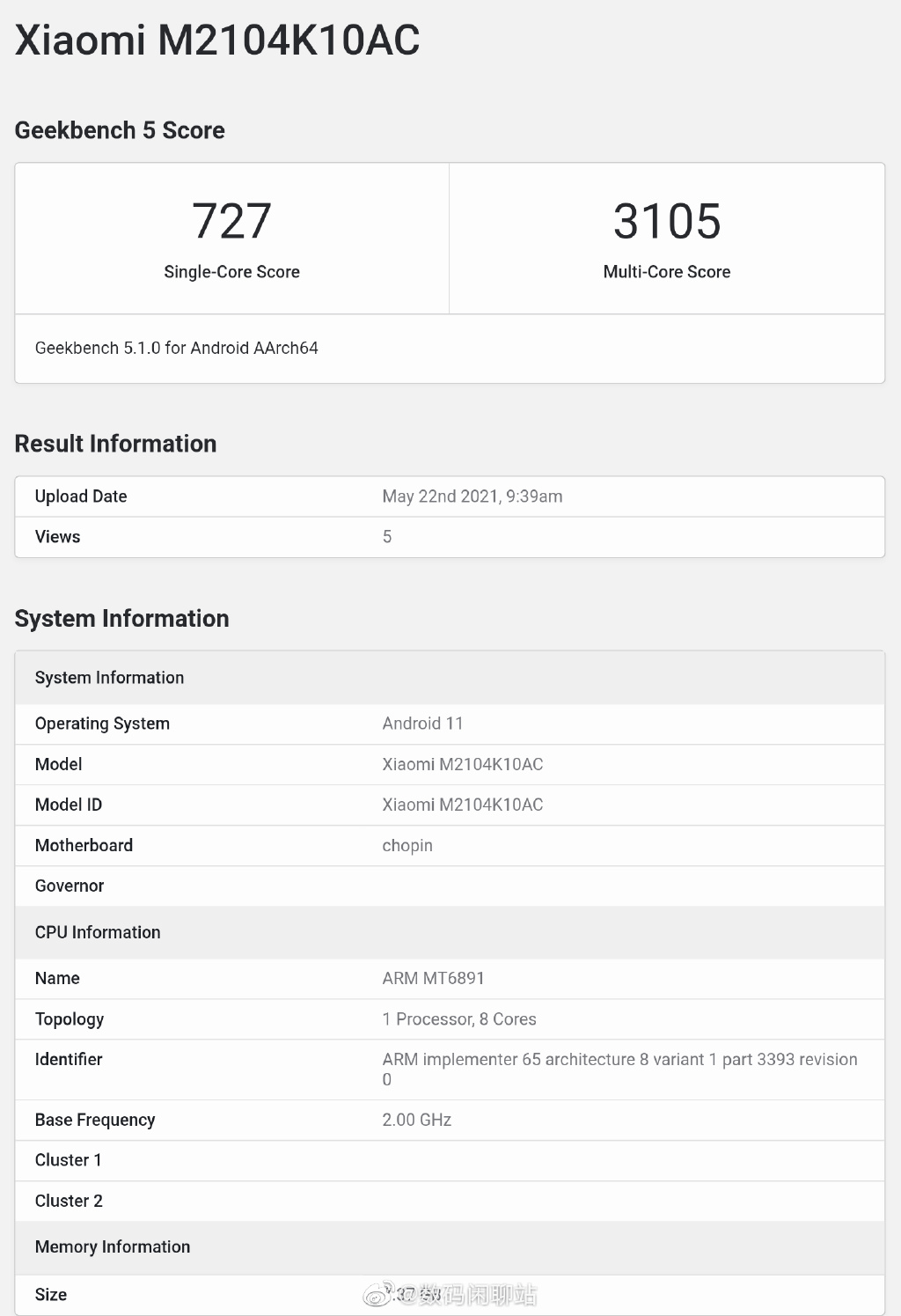Select the Model ID value Xiaomi M2104K10AC

coord(462,805)
